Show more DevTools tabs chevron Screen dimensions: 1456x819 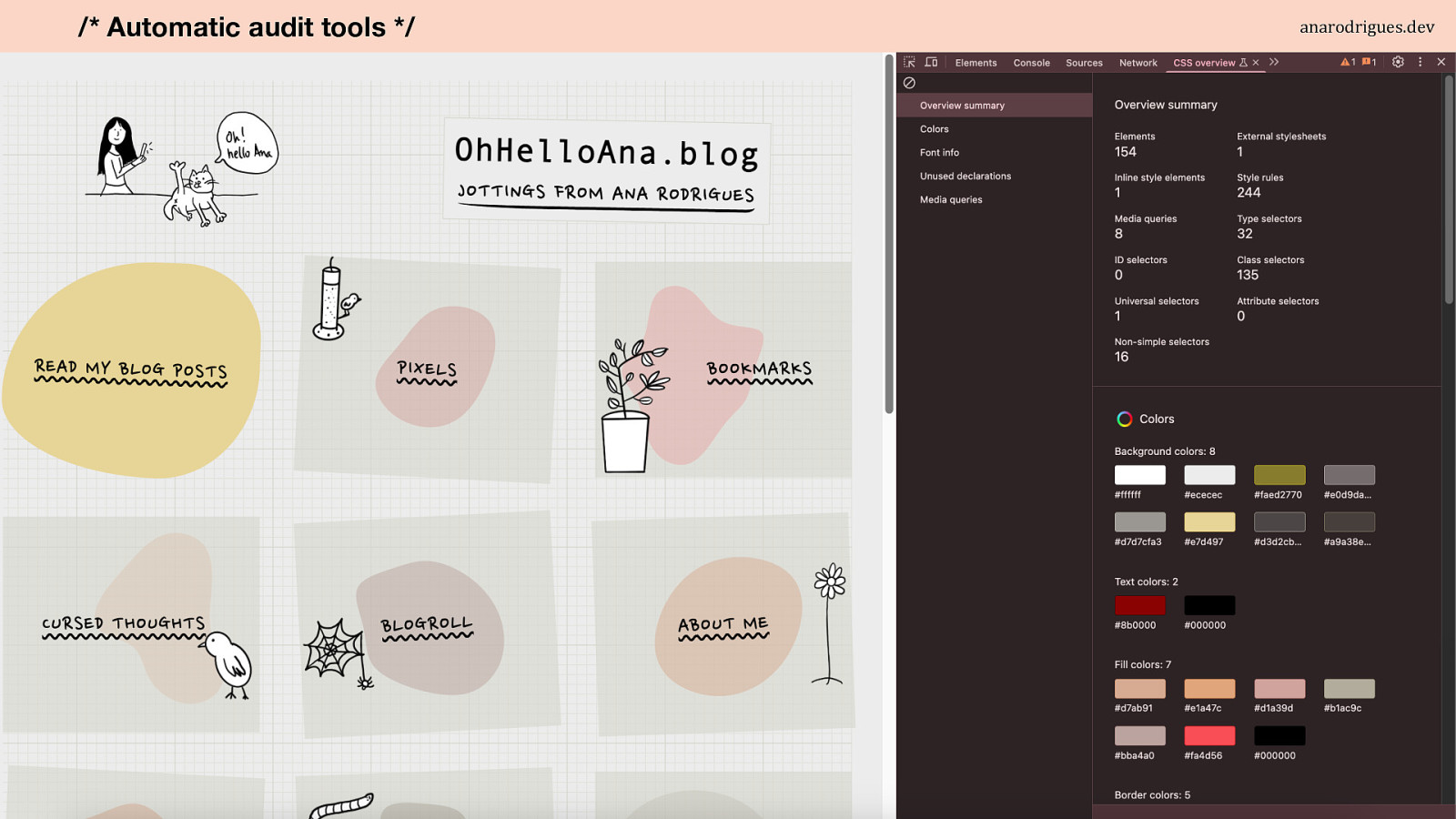pos(1274,62)
